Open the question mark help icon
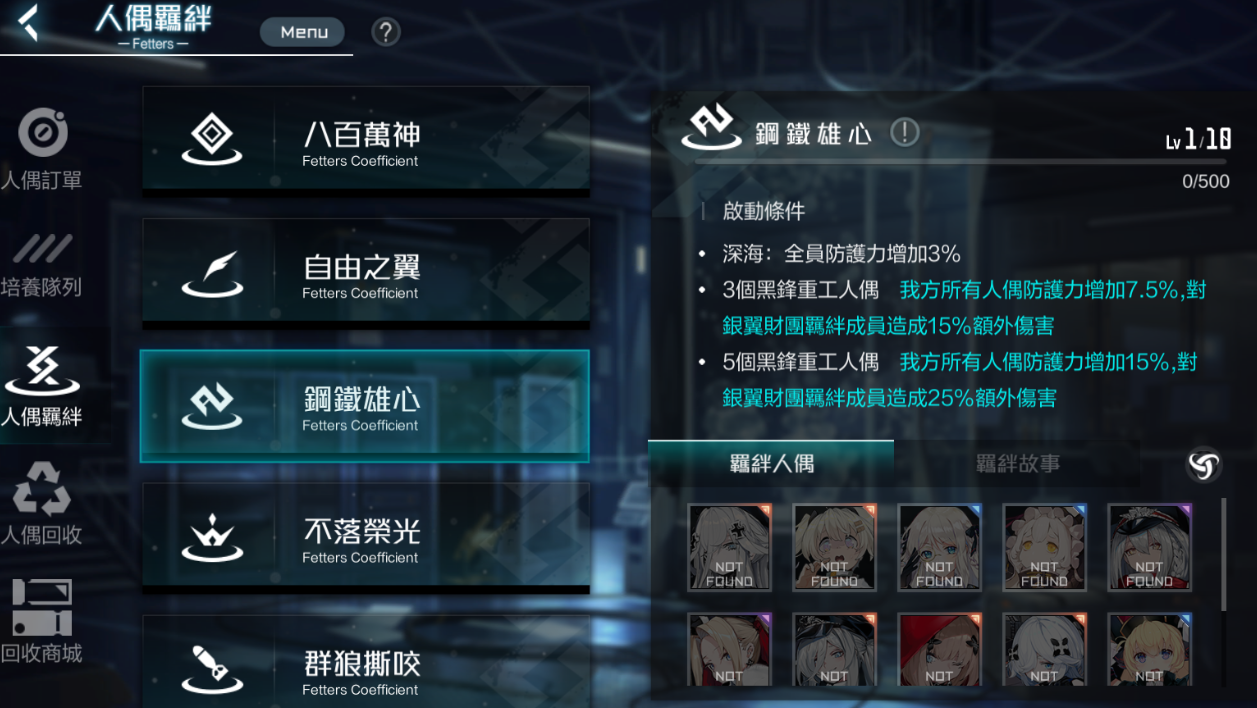Viewport: 1257px width, 708px height. coord(386,32)
